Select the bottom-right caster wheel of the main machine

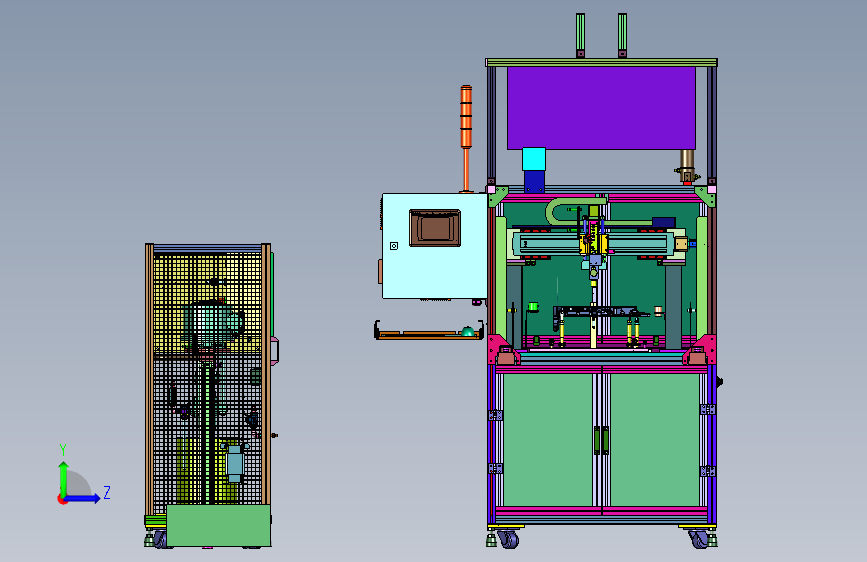(699, 539)
